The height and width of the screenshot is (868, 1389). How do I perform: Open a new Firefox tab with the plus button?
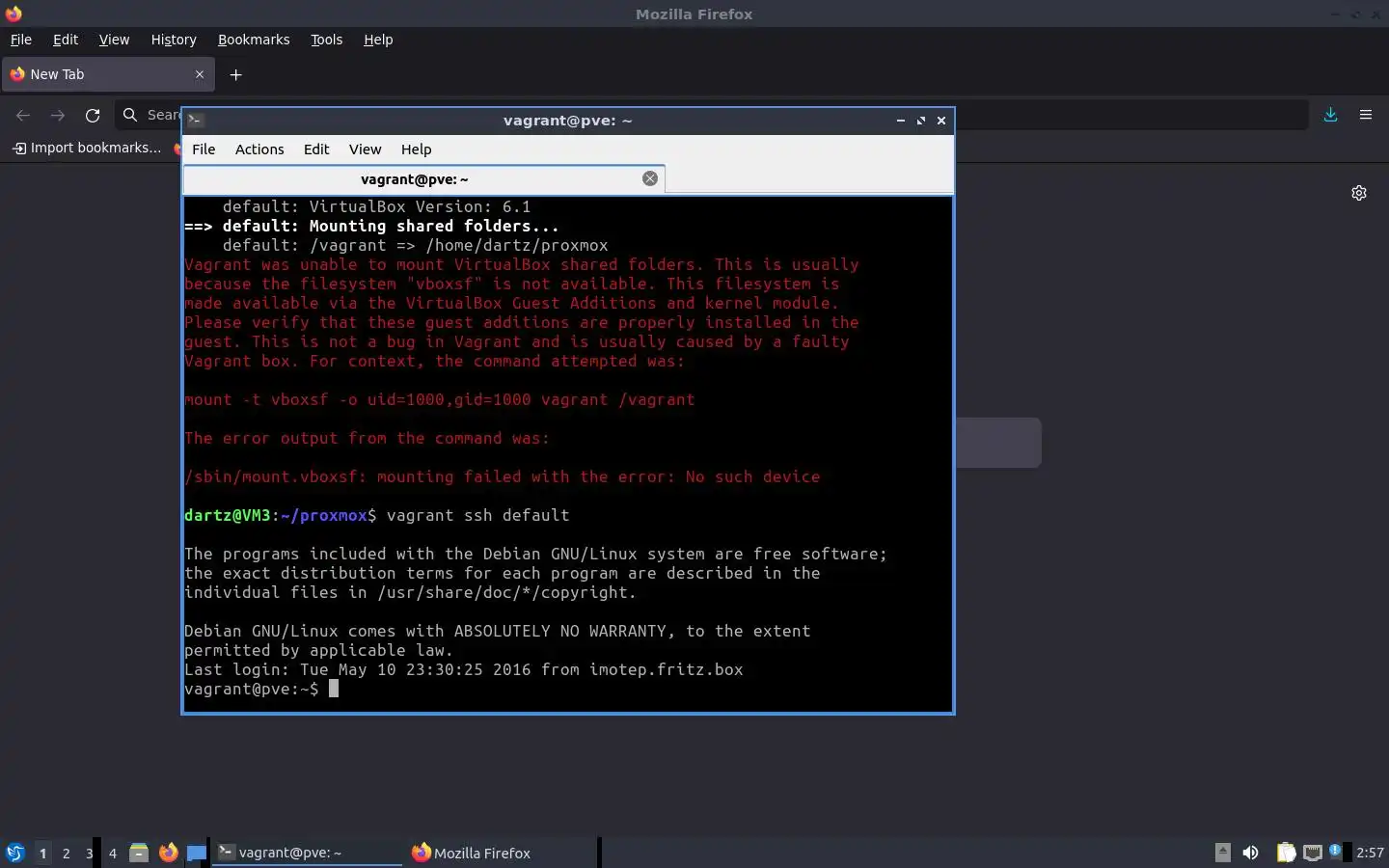point(235,74)
